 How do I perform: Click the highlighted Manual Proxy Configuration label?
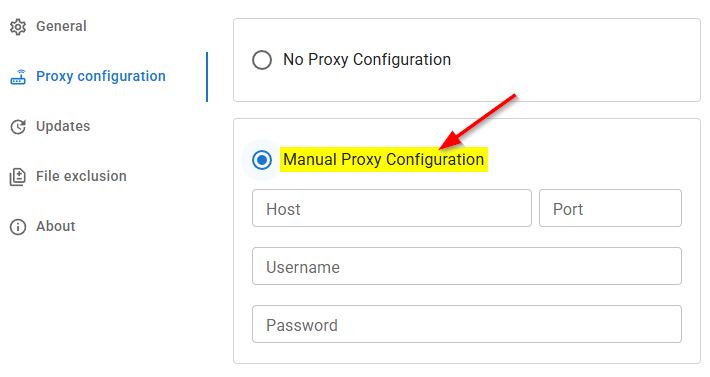click(x=384, y=159)
